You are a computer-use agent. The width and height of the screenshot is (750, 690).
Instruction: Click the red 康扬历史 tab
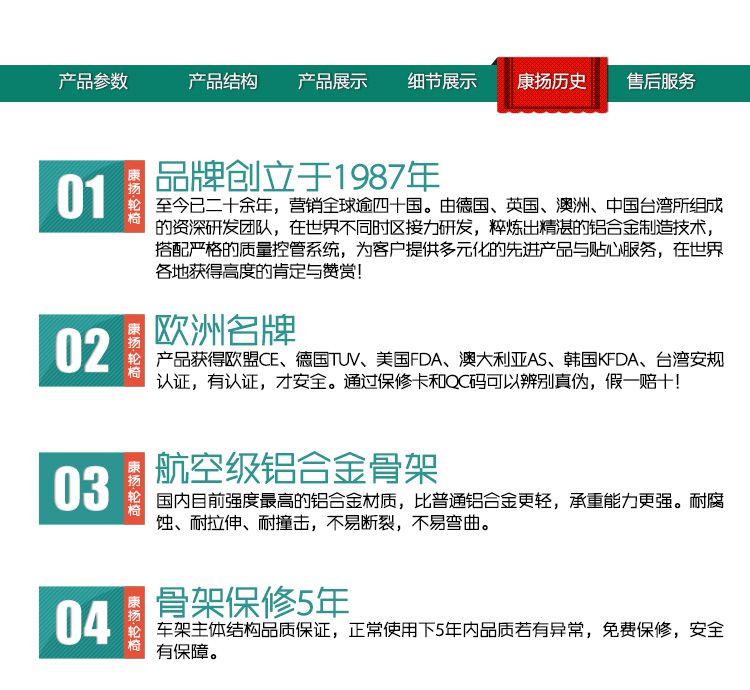[x=552, y=84]
